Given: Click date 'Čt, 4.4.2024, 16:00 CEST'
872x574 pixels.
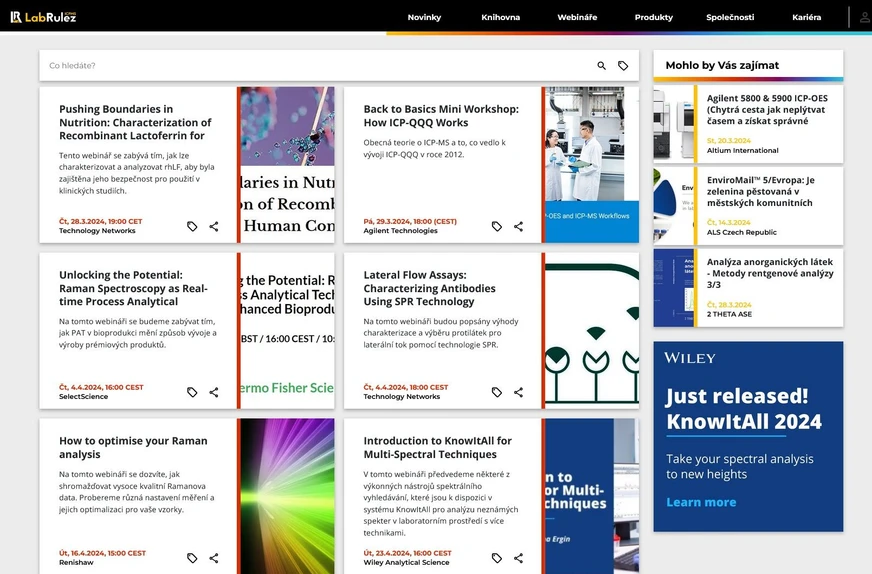Looking at the screenshot, I should coord(101,387).
